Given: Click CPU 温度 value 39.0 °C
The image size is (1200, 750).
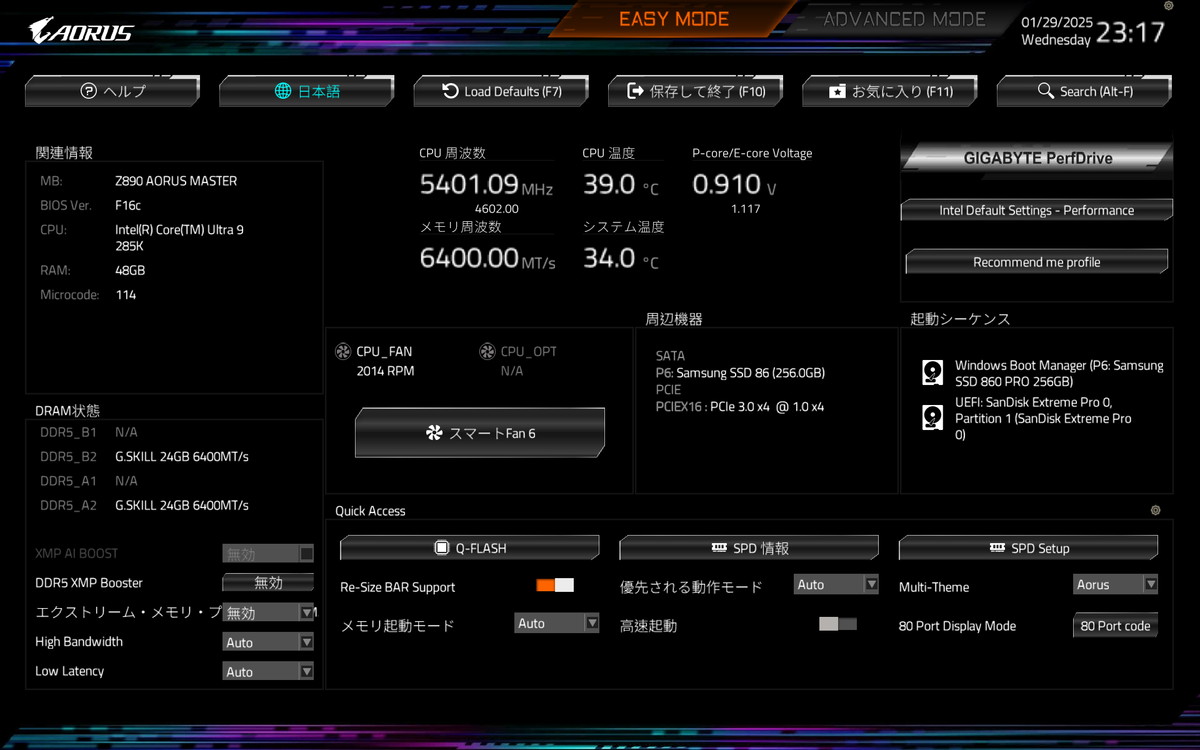Looking at the screenshot, I should pos(621,184).
